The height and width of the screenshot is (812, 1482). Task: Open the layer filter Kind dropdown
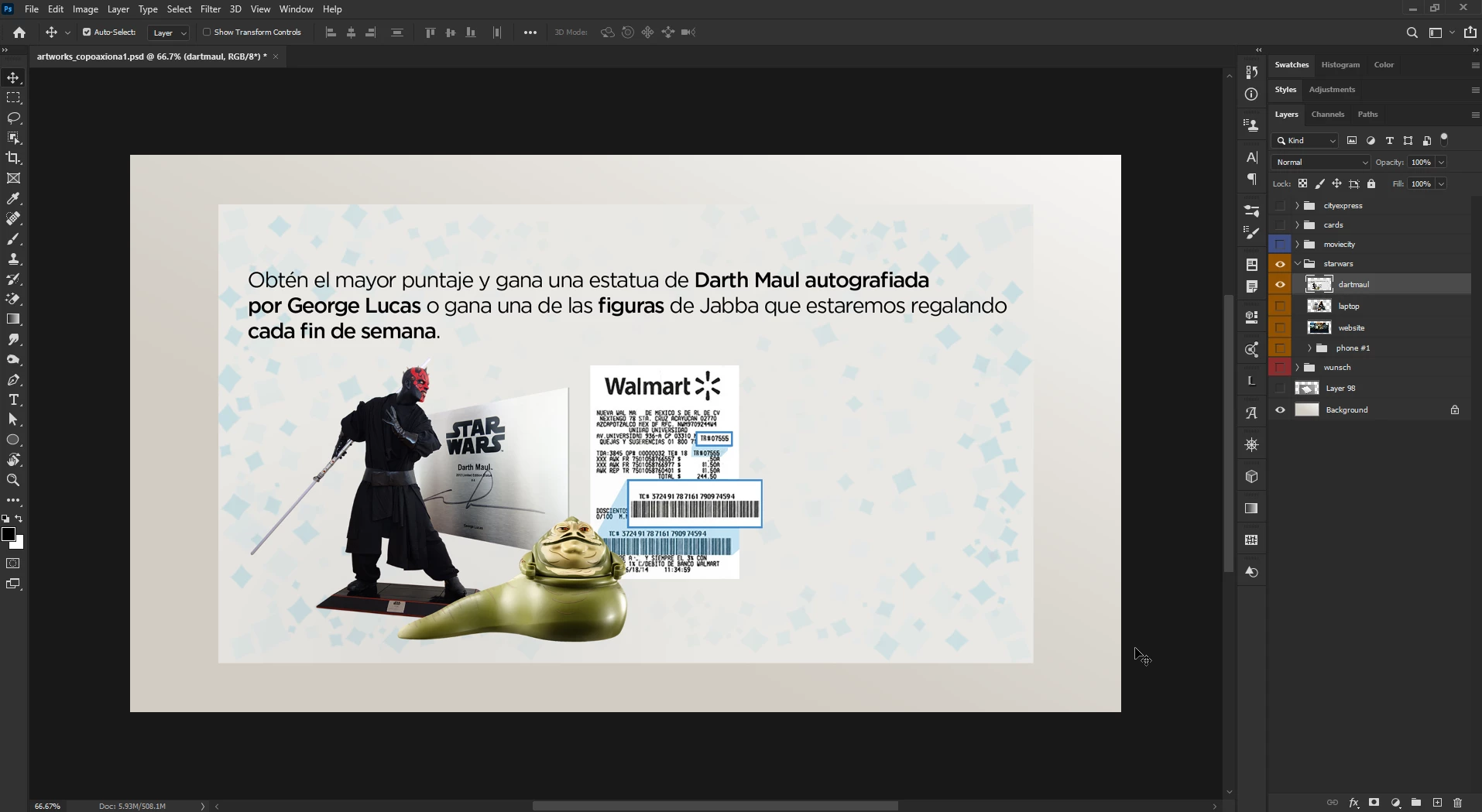1305,141
